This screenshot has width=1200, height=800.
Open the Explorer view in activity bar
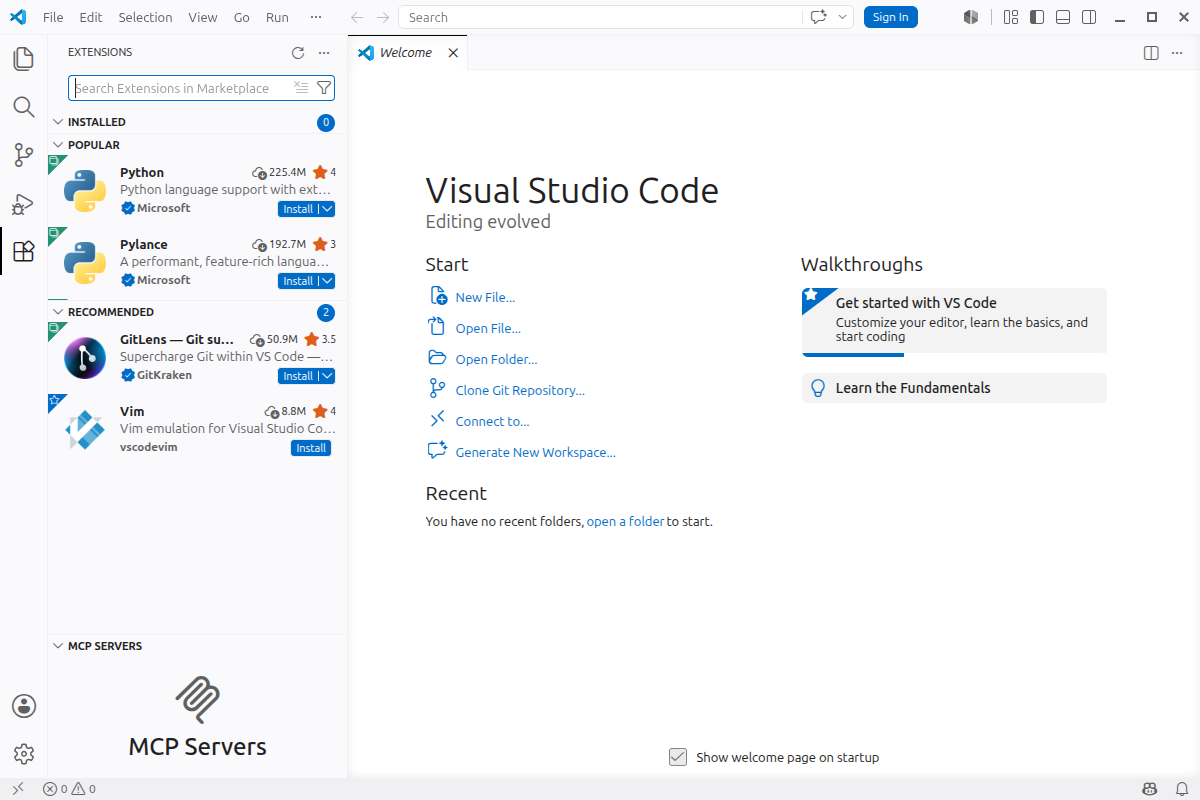pos(23,59)
